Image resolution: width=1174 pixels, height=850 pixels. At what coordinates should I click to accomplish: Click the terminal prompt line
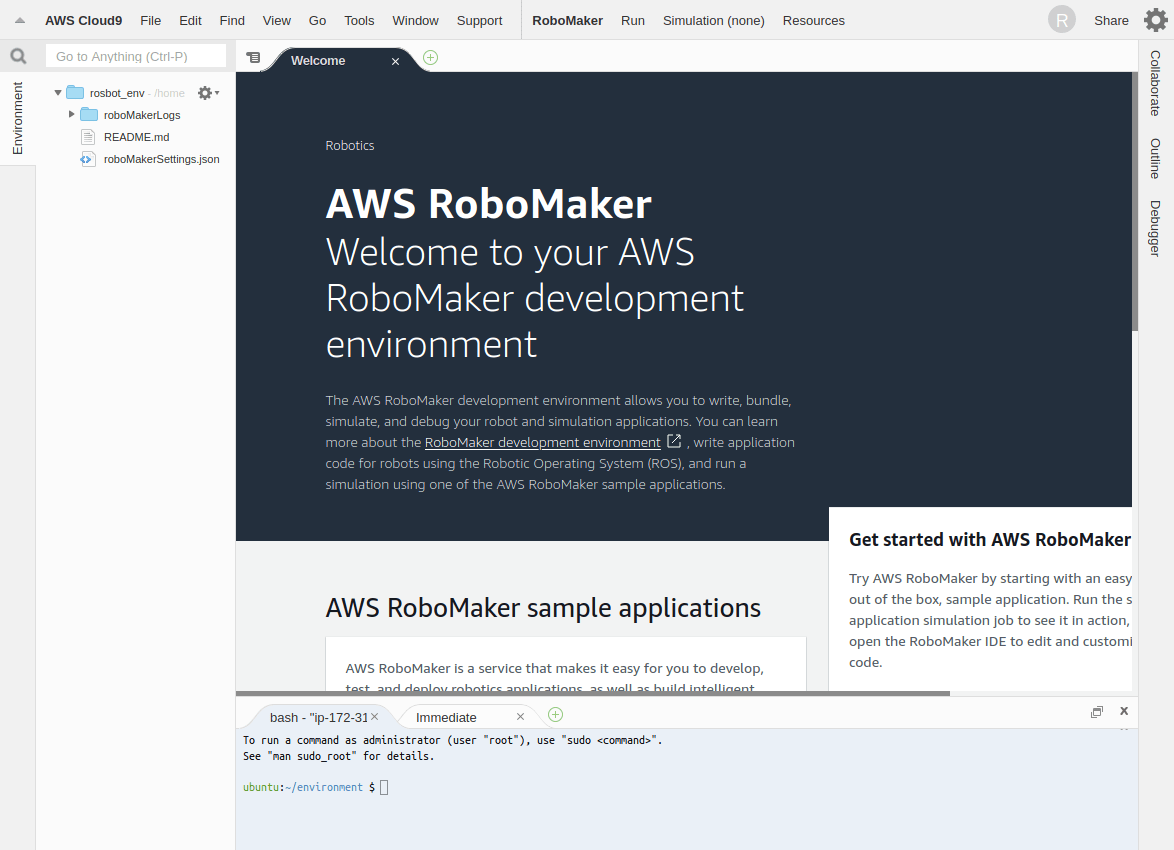[315, 787]
